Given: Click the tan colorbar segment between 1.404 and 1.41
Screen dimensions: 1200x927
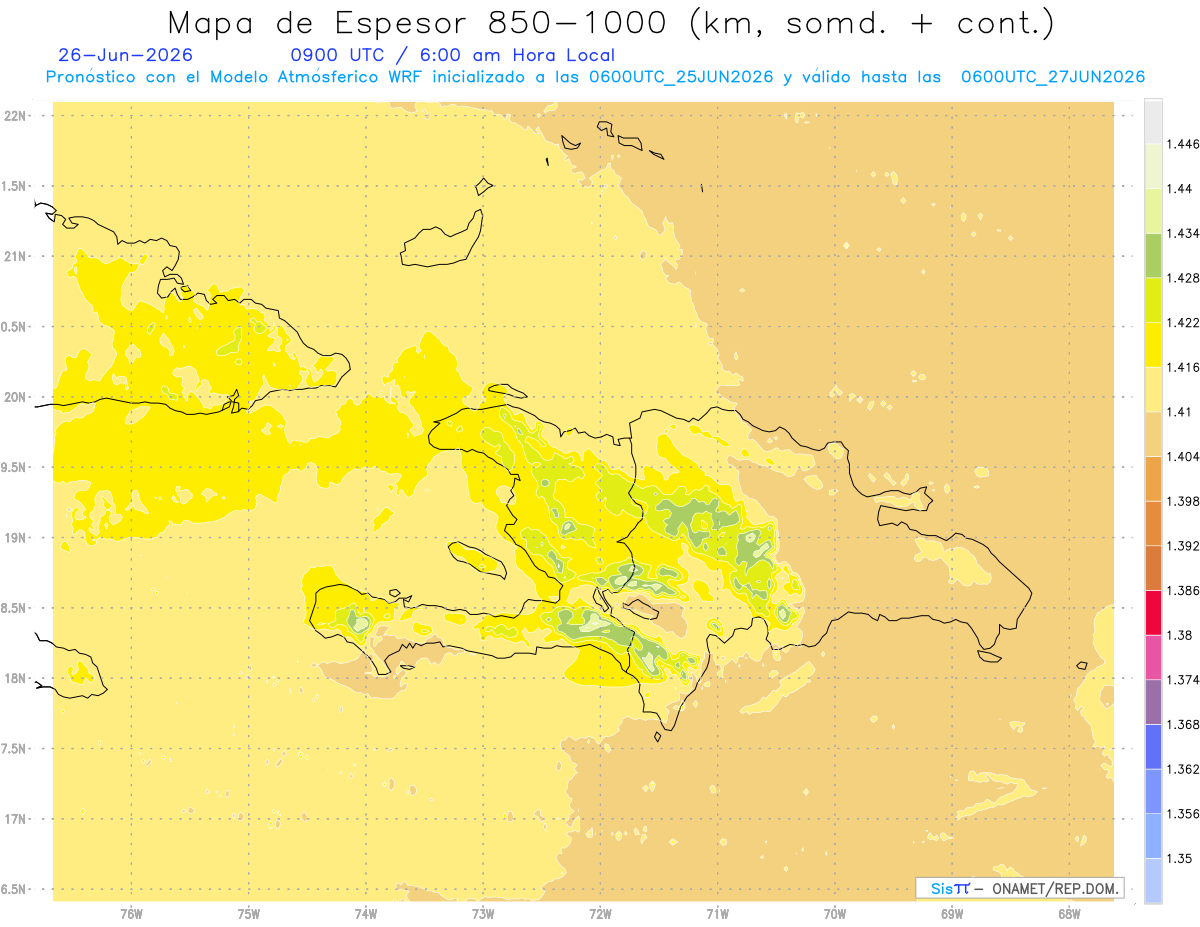Looking at the screenshot, I should [1153, 434].
